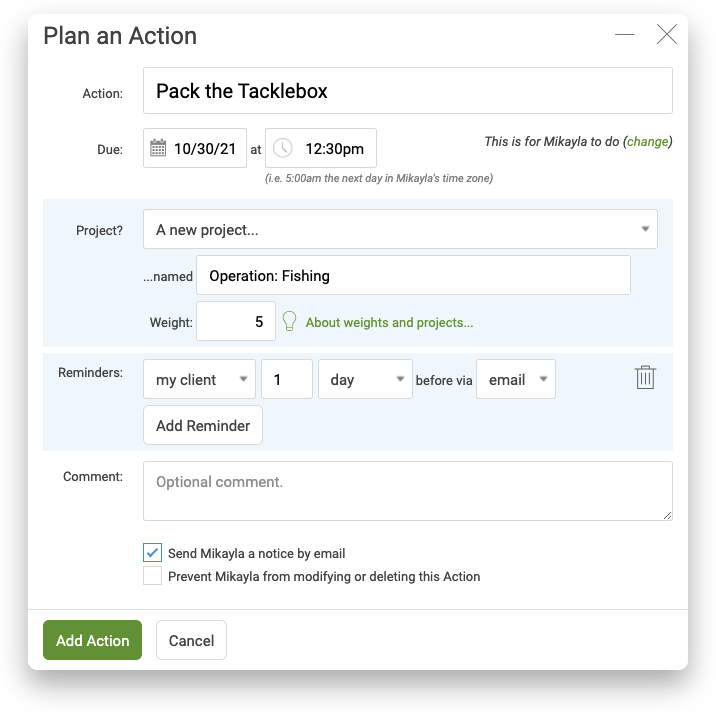Focus the Action name field
Viewport: 716px width, 712px height.
point(407,90)
